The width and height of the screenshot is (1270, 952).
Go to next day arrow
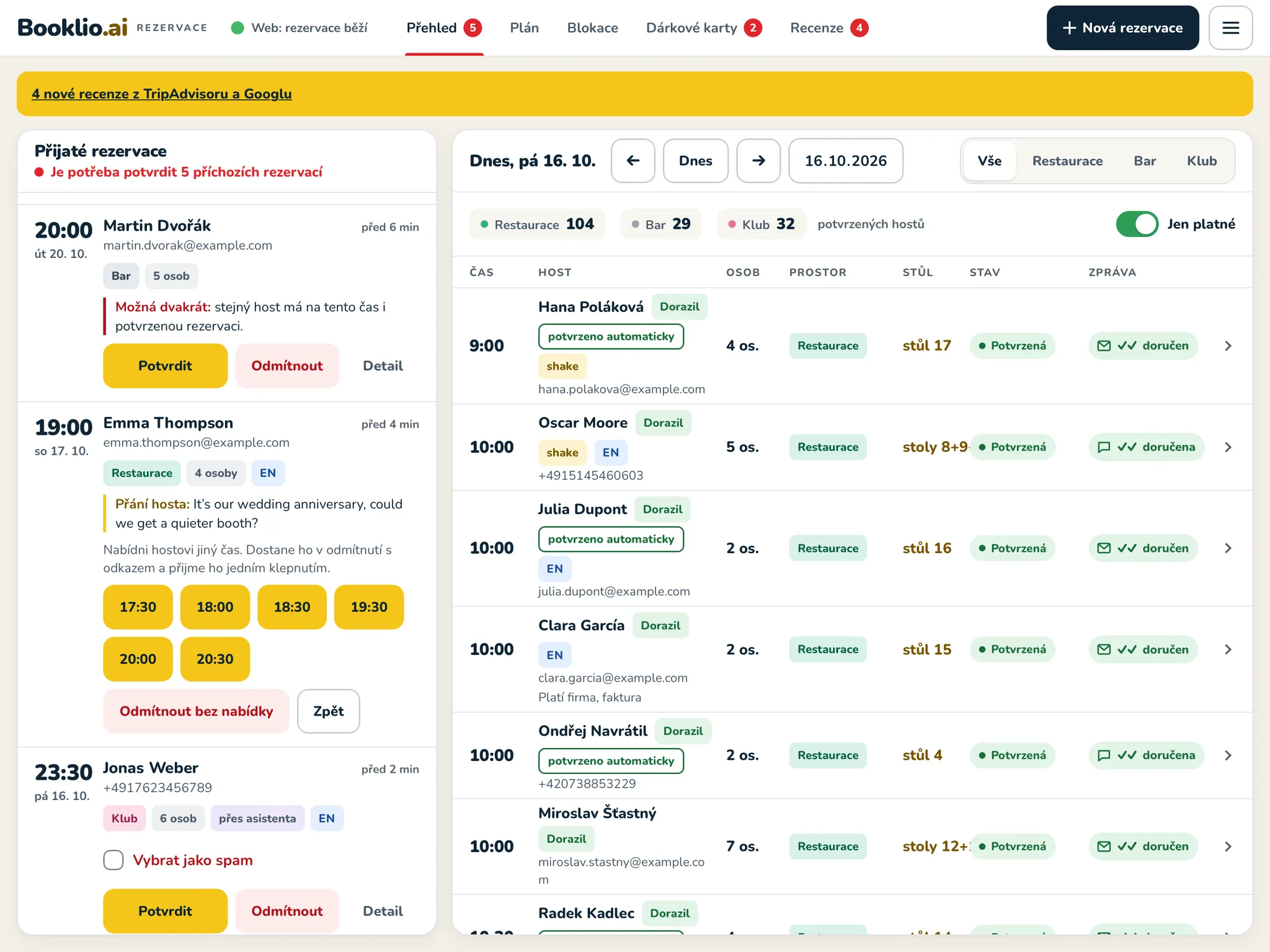coord(758,161)
